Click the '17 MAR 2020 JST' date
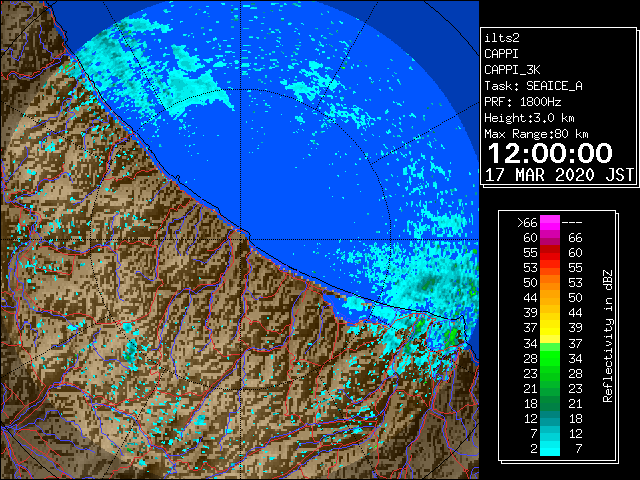Viewport: 640px width, 480px height. point(559,175)
